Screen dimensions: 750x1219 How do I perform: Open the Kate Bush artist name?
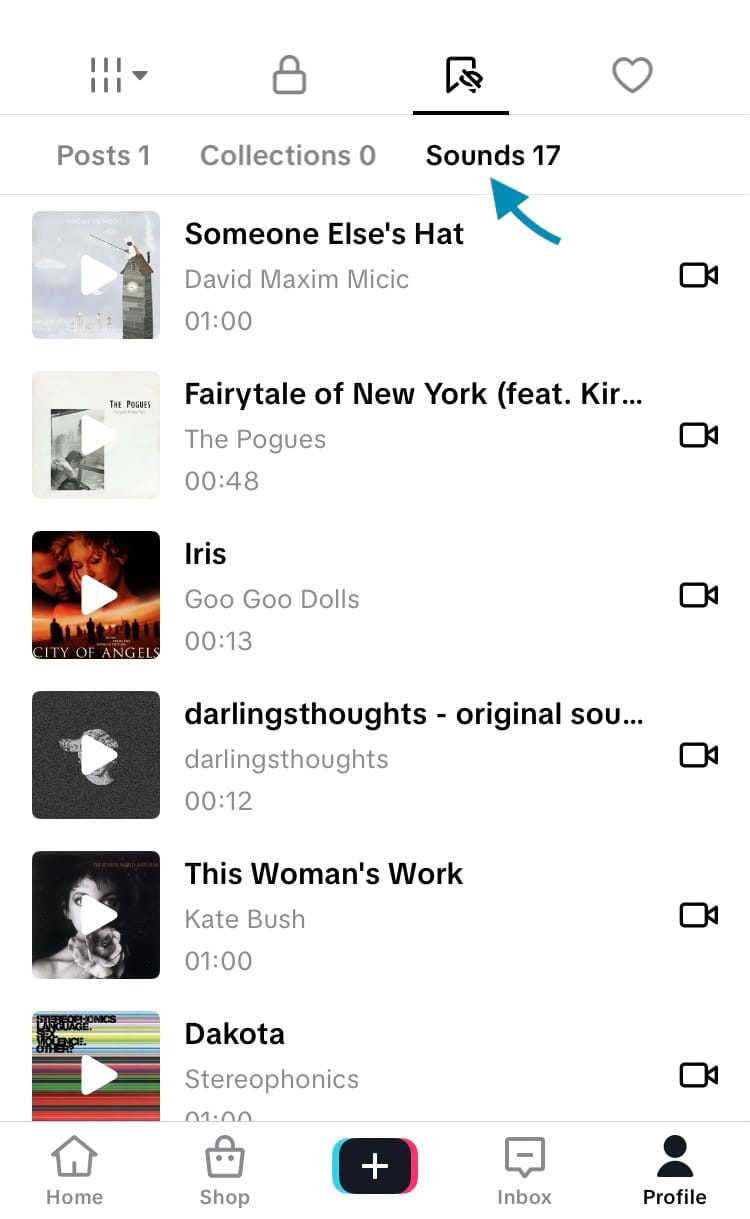(x=245, y=919)
